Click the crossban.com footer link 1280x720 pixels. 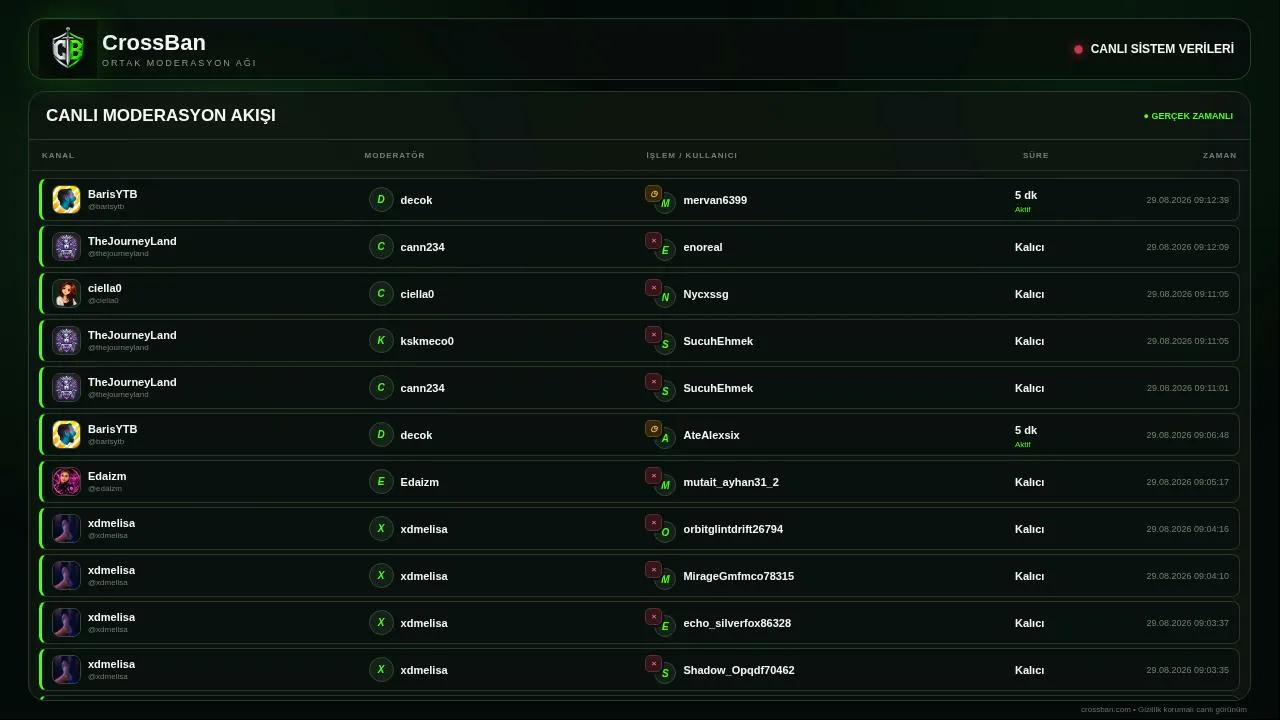coord(1106,709)
